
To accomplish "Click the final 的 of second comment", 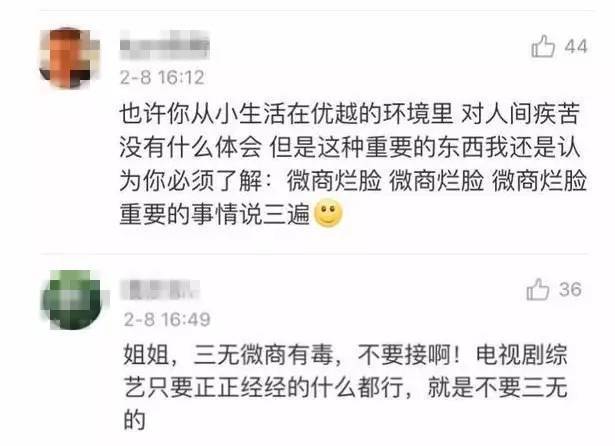I will coord(135,420).
